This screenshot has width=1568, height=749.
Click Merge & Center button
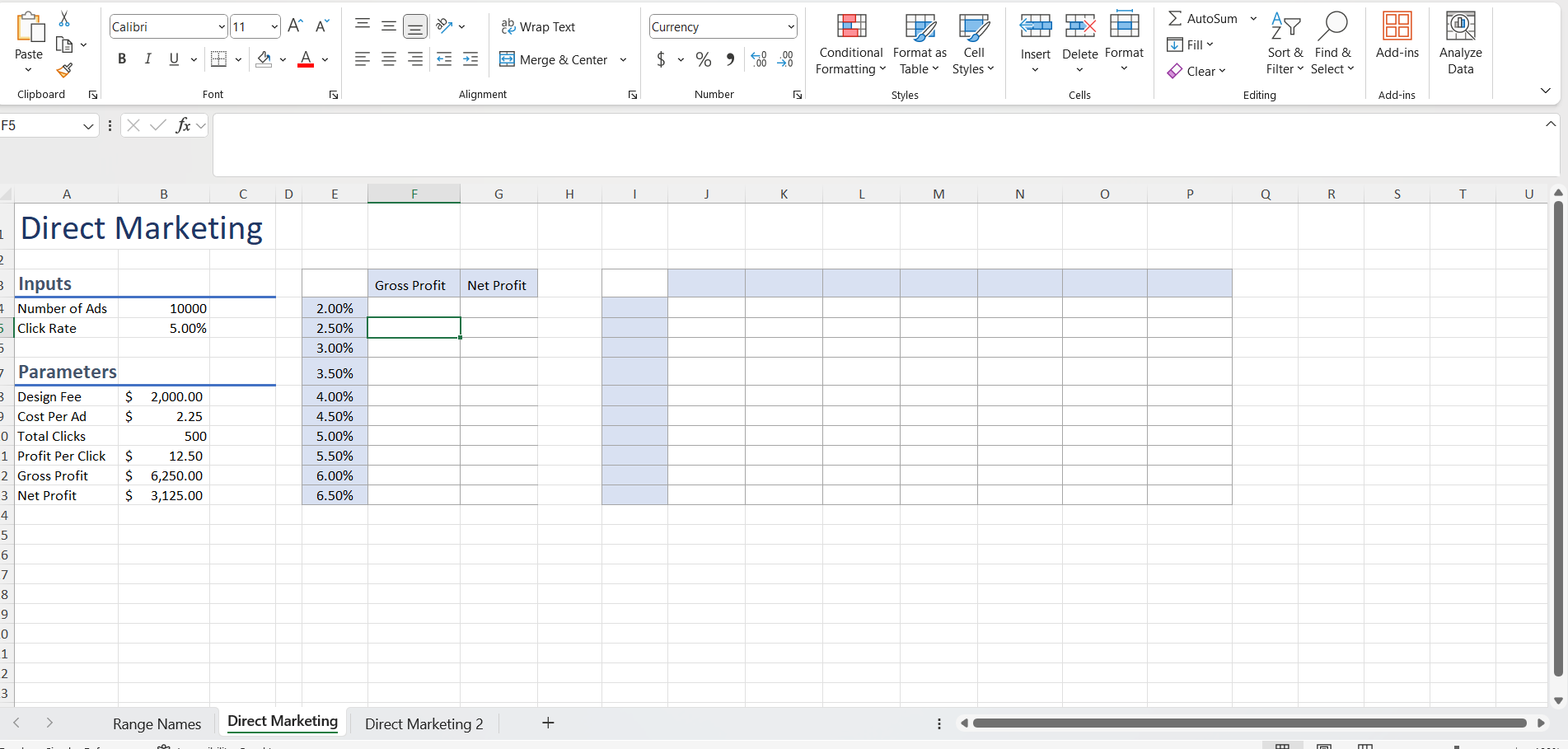554,59
